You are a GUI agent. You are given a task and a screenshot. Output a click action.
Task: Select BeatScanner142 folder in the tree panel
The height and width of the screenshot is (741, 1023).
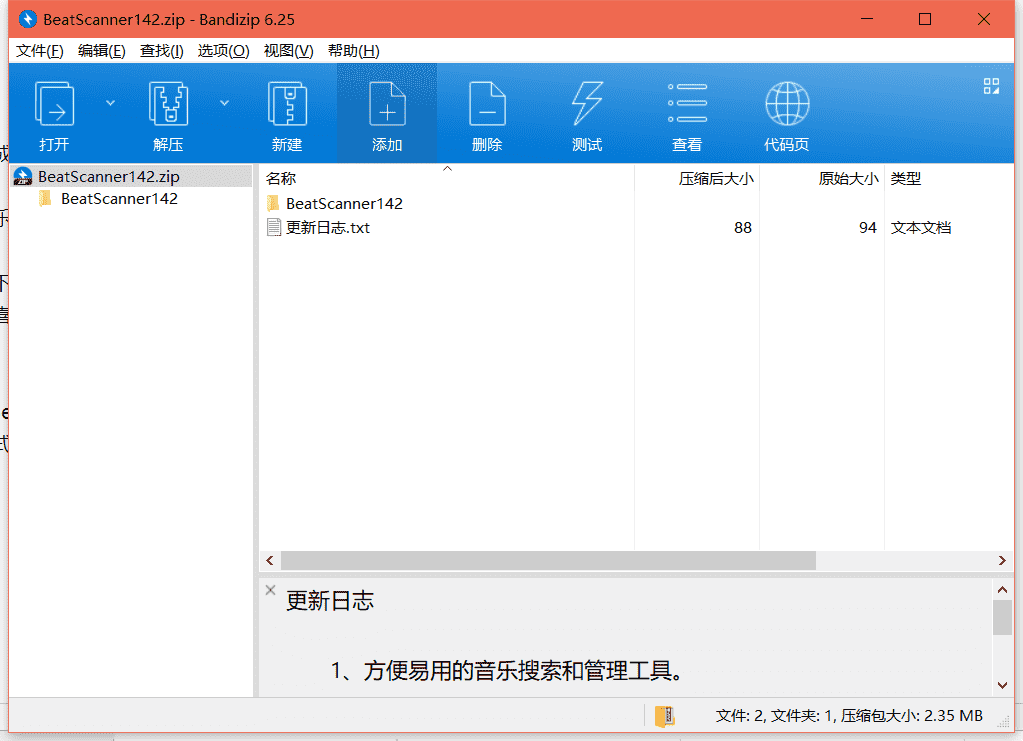(119, 199)
